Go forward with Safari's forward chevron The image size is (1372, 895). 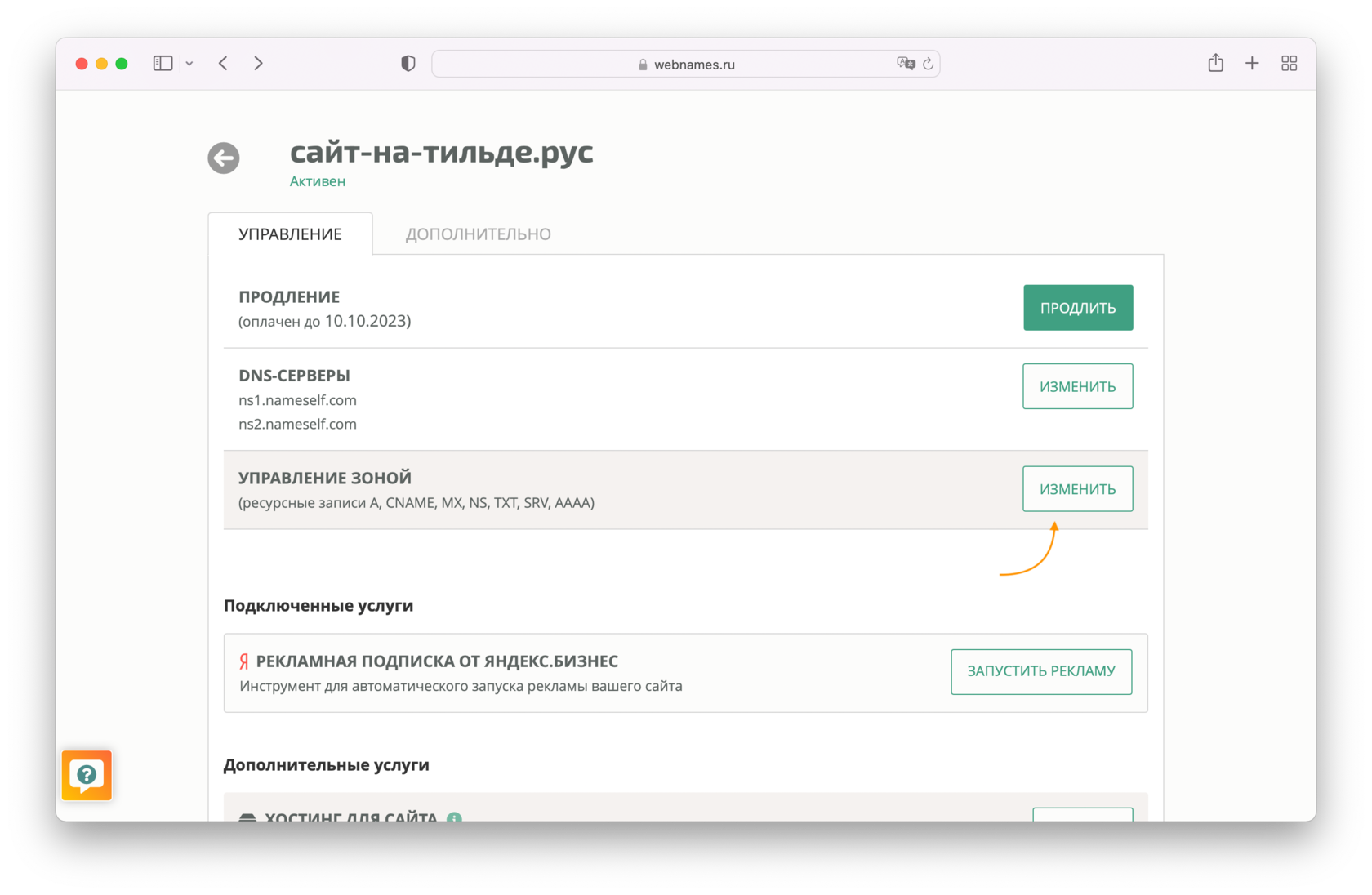click(x=258, y=63)
